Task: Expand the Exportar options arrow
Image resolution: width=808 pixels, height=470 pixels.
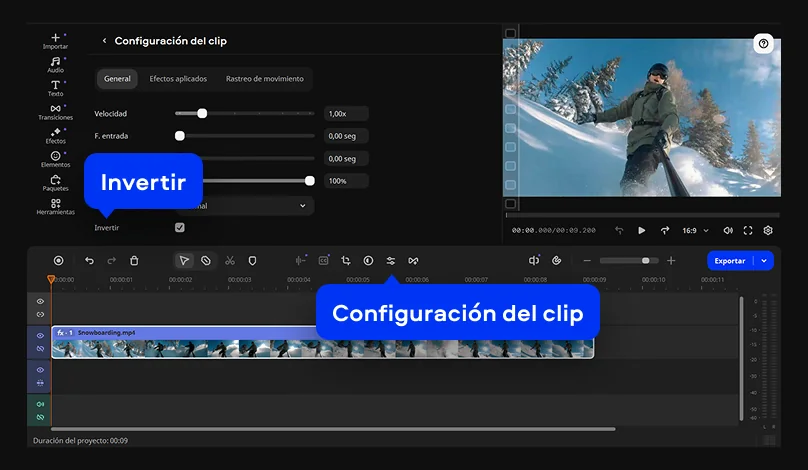Action: point(765,260)
